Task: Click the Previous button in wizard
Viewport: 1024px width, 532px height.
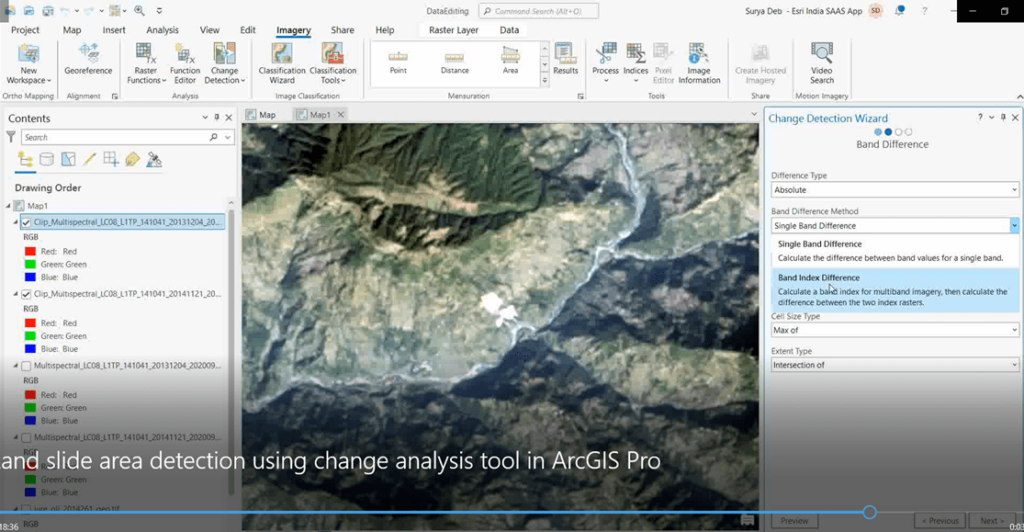Action: click(940, 521)
